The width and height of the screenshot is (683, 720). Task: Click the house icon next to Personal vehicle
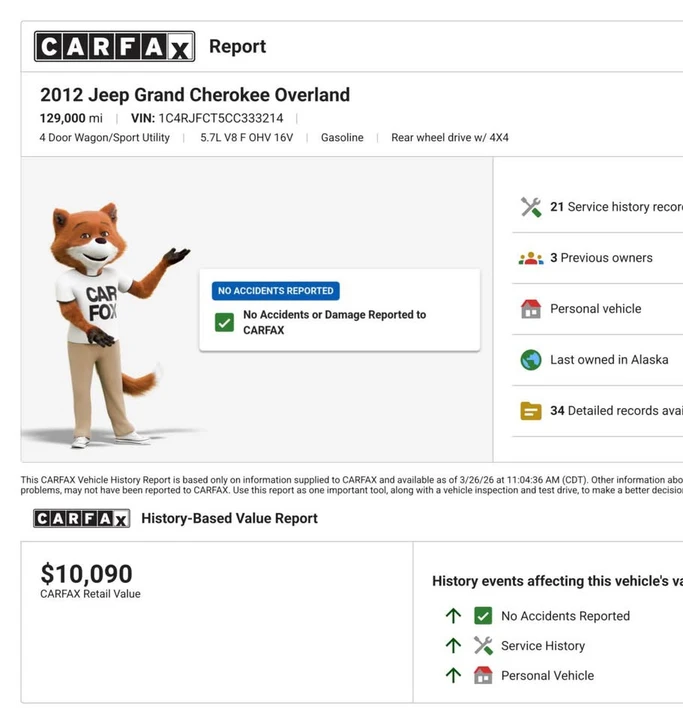(531, 309)
